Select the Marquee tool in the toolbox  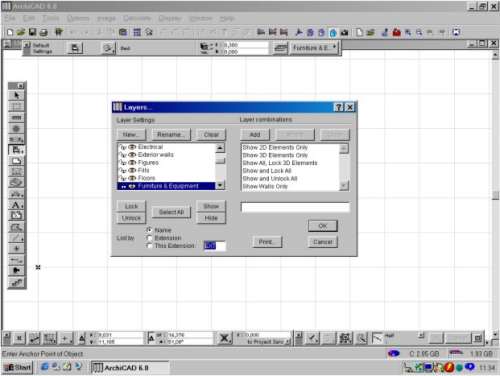16,107
